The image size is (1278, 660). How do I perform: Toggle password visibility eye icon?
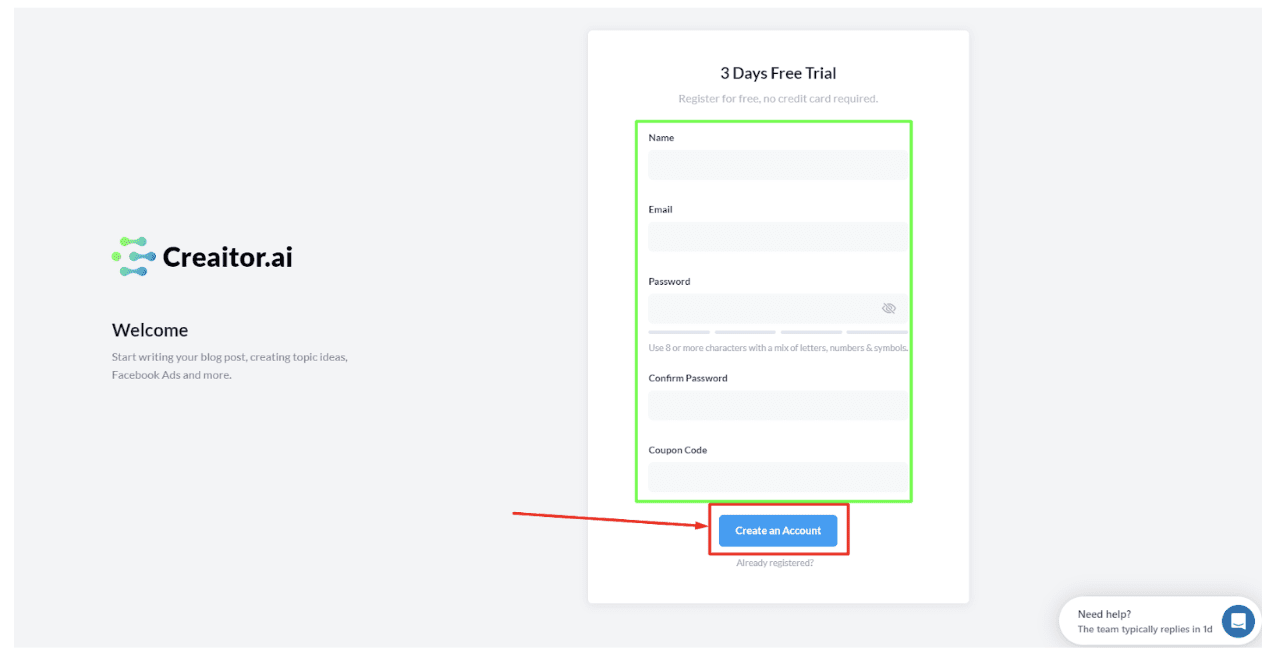pos(888,308)
